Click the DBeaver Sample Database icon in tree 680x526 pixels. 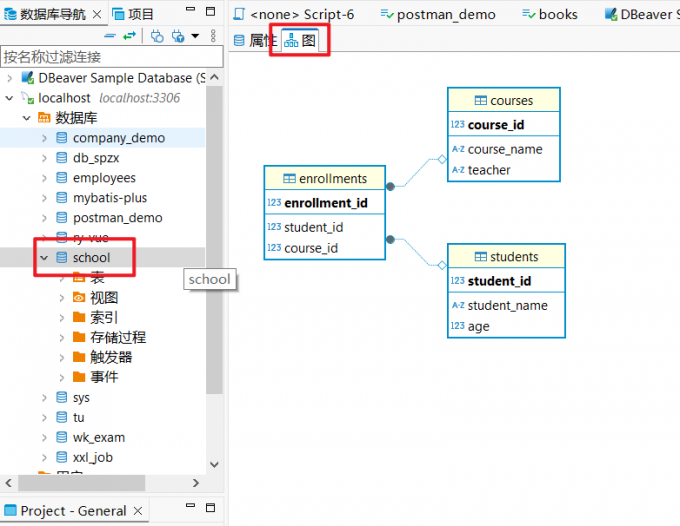(x=28, y=78)
